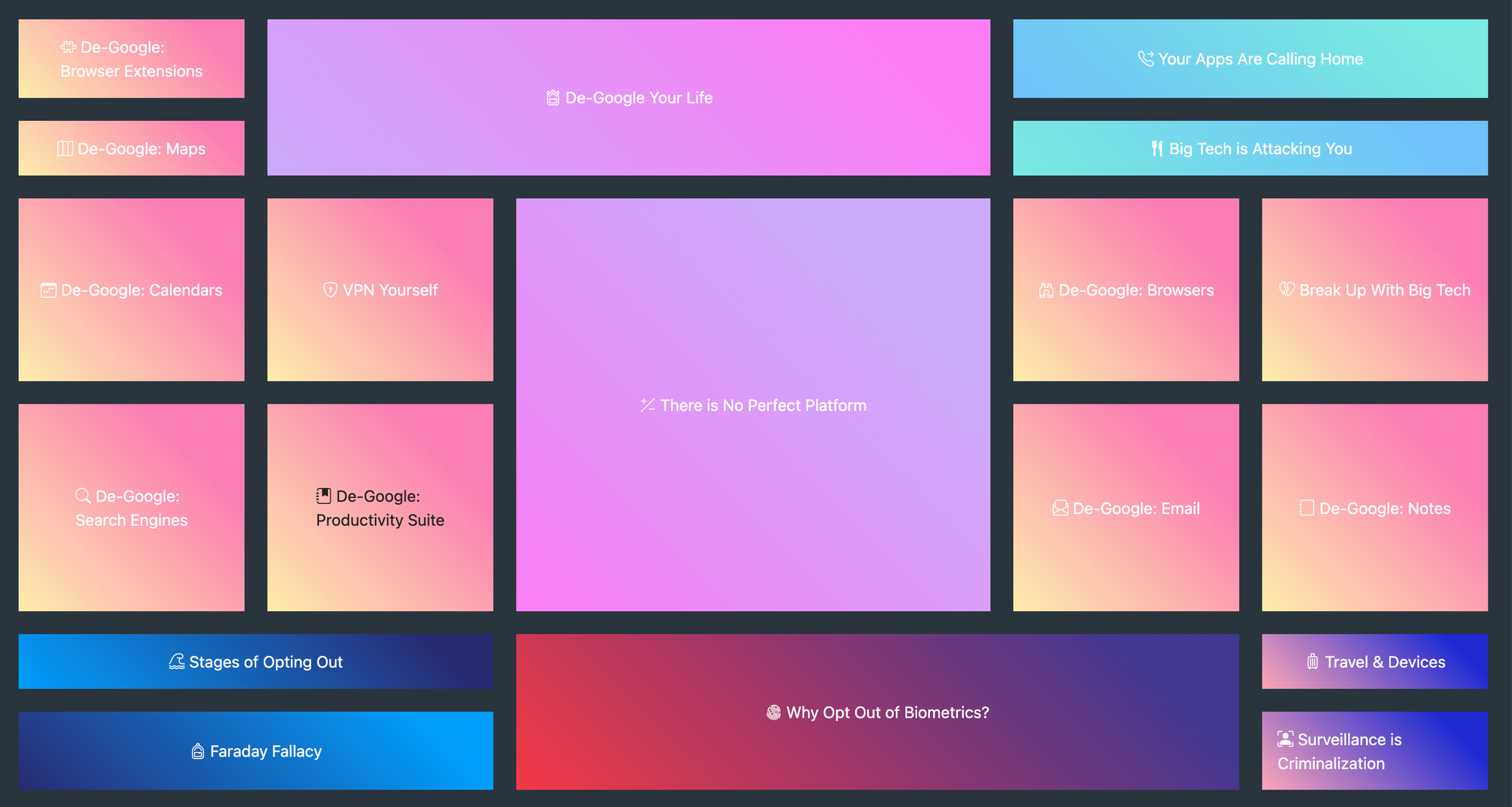Screen dimensions: 1512x807
Task: Open the Big Tech is Attacking You post
Action: 1250,148
